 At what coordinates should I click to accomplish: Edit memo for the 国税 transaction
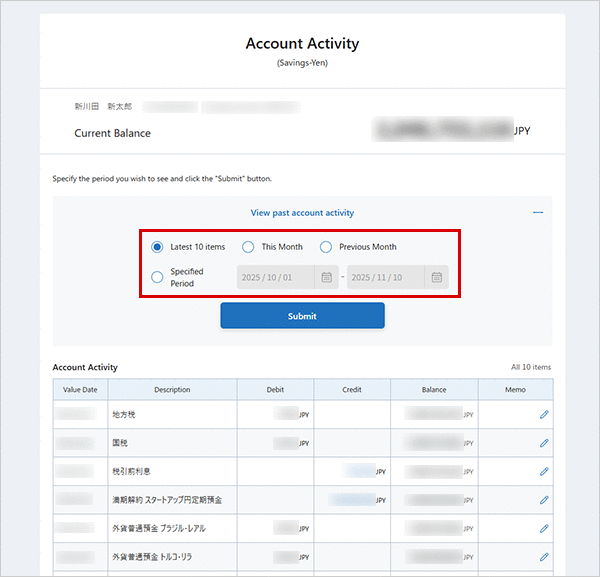point(544,442)
